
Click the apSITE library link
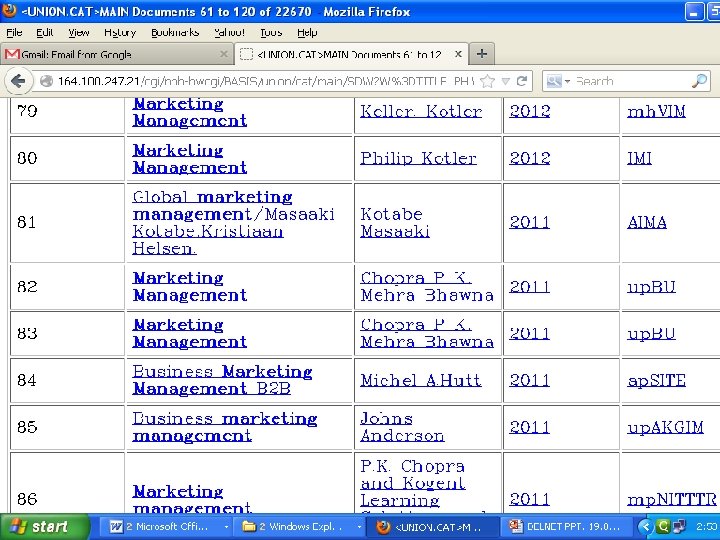(657, 381)
